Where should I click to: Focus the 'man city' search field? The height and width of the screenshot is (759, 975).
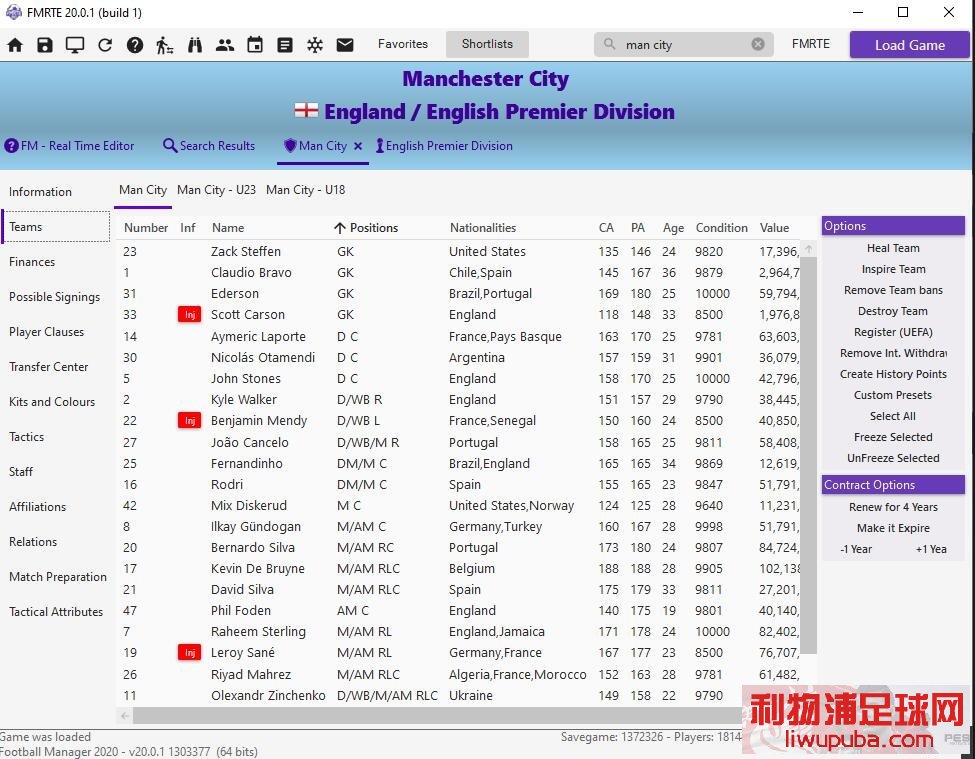pyautogui.click(x=684, y=44)
